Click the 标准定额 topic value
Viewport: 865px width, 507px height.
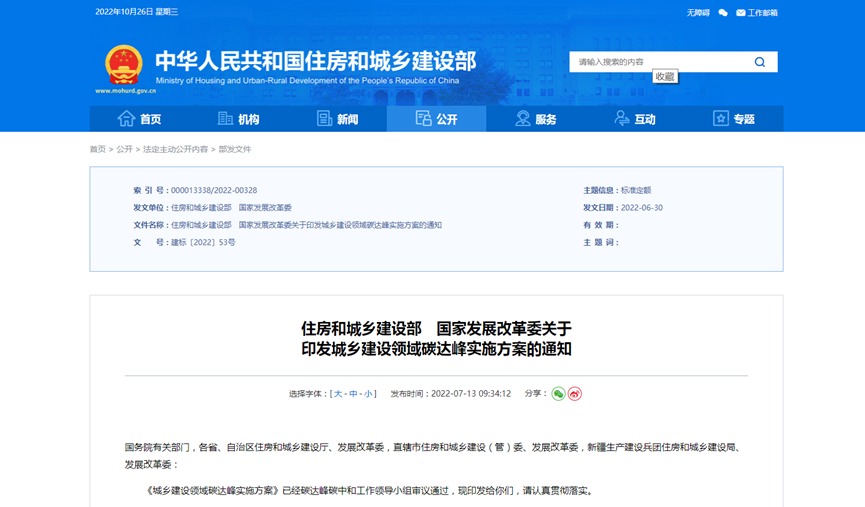pos(636,190)
